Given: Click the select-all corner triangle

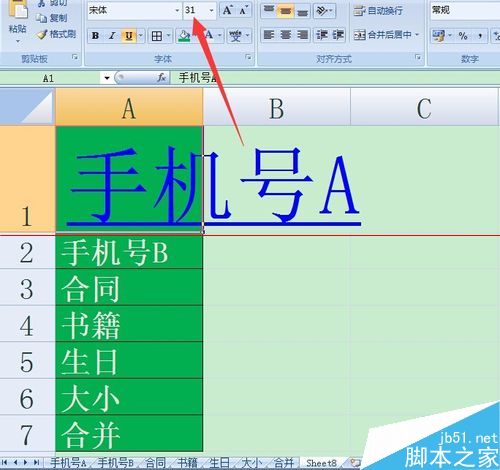Looking at the screenshot, I should (x=27, y=107).
